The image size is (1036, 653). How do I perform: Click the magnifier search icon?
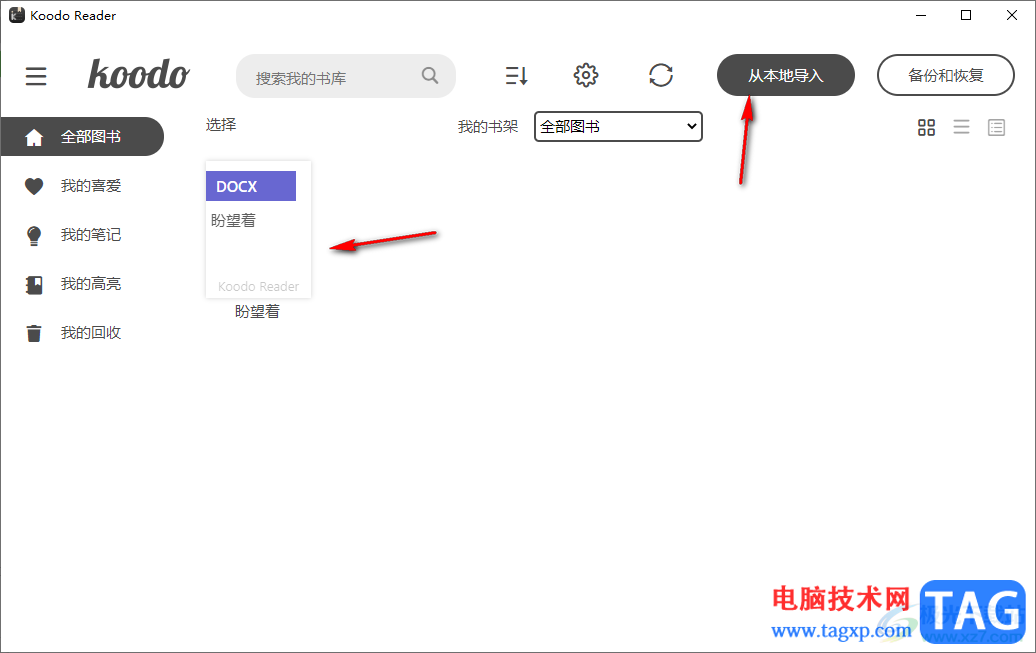[x=429, y=75]
